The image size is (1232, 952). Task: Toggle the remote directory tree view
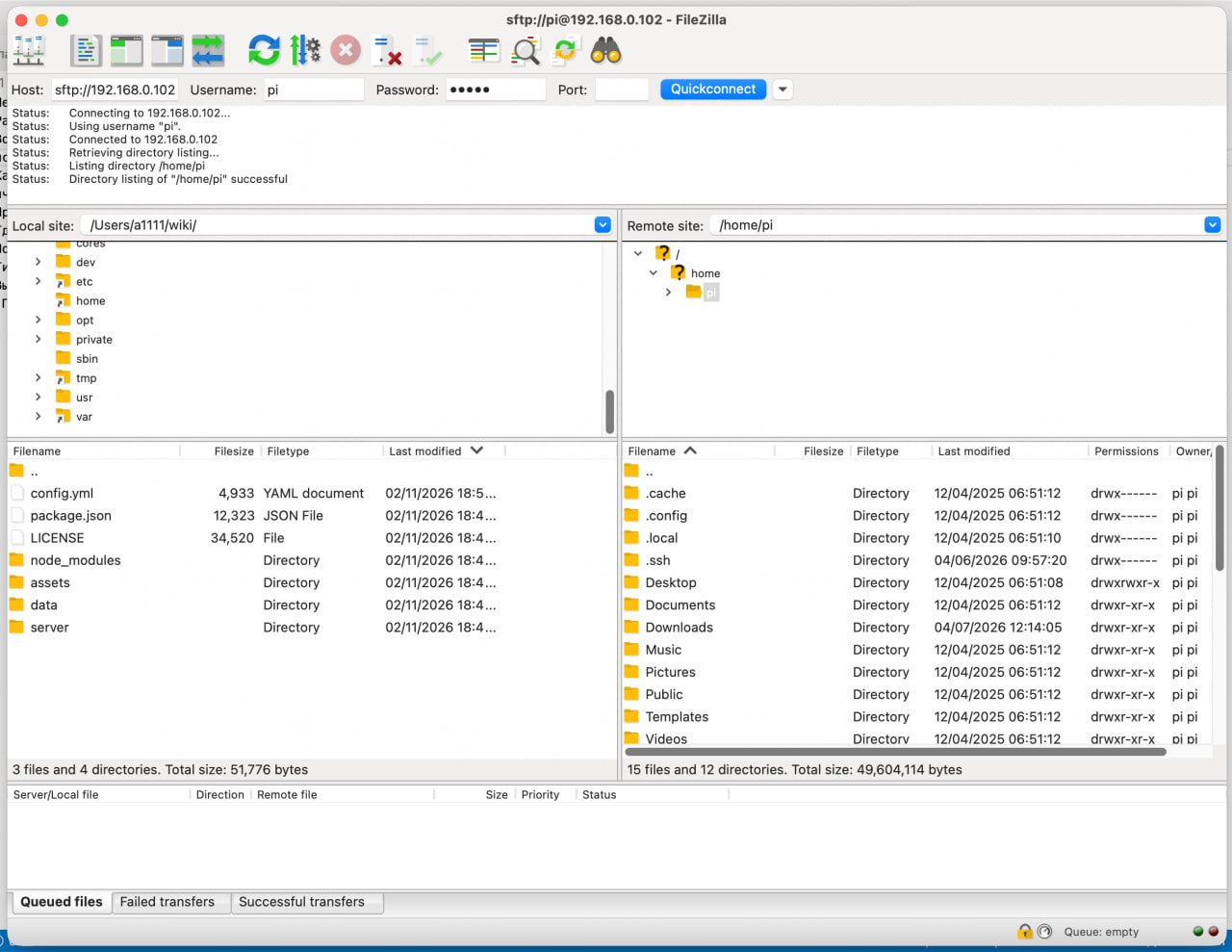(167, 50)
